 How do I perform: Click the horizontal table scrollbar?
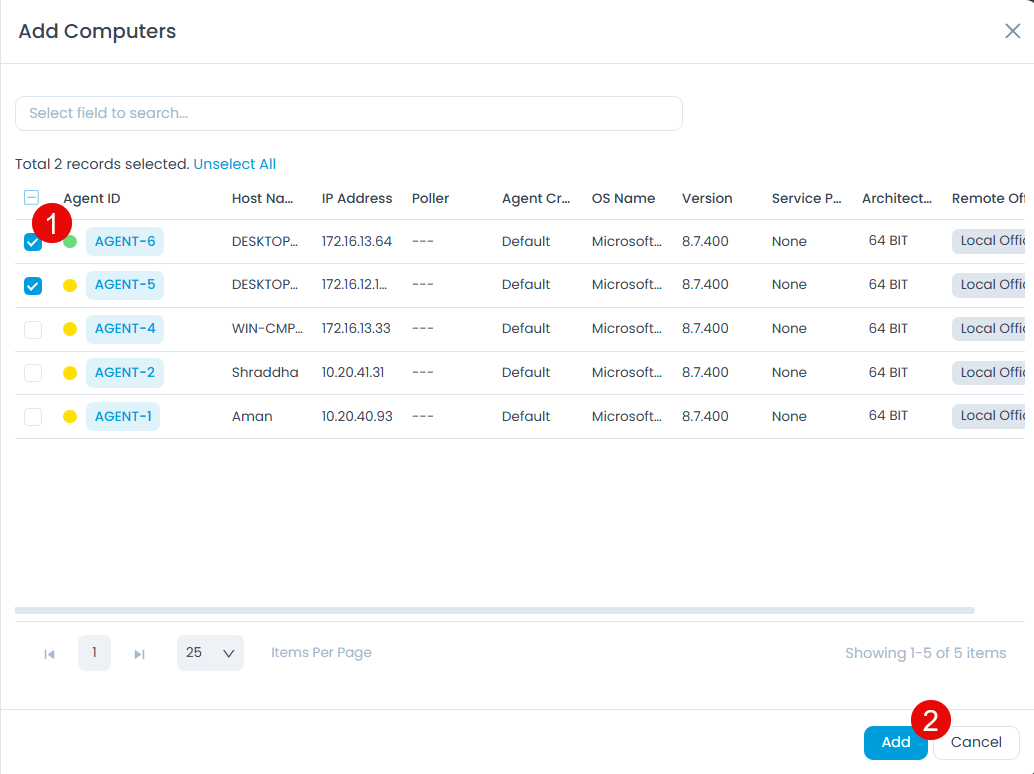coord(494,610)
